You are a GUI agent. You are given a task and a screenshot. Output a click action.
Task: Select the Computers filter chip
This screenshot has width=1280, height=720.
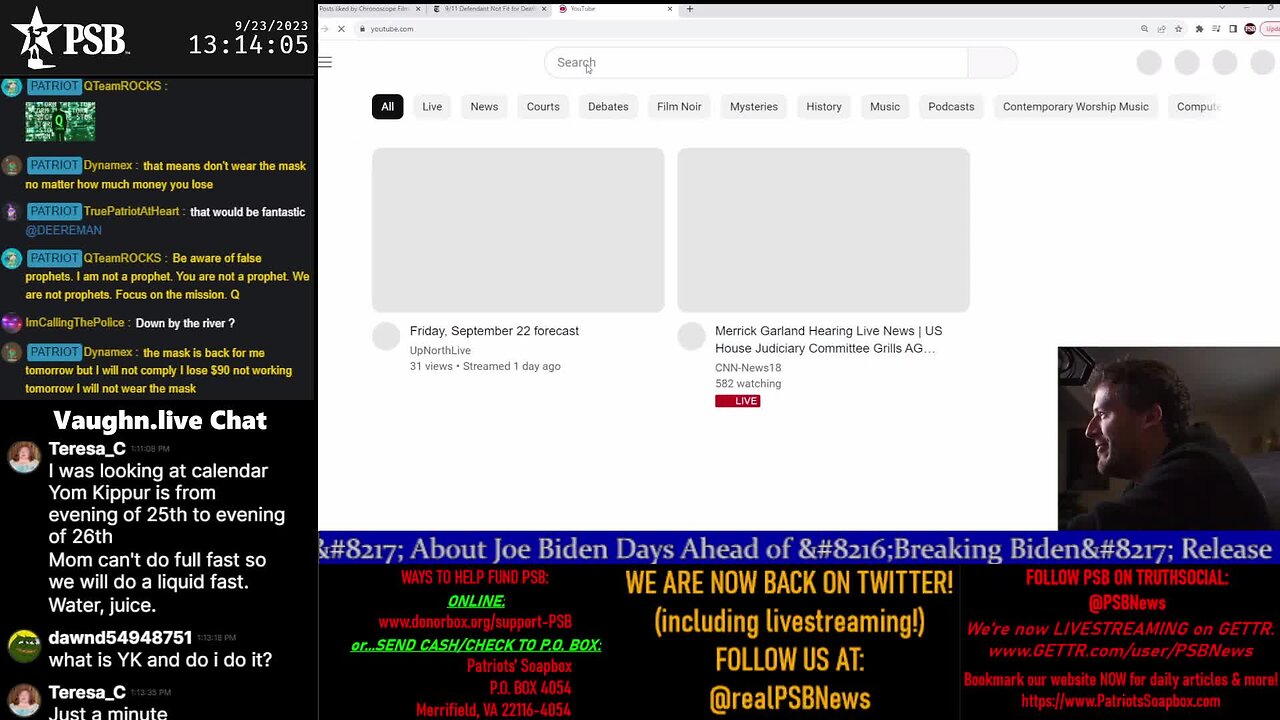(1196, 106)
